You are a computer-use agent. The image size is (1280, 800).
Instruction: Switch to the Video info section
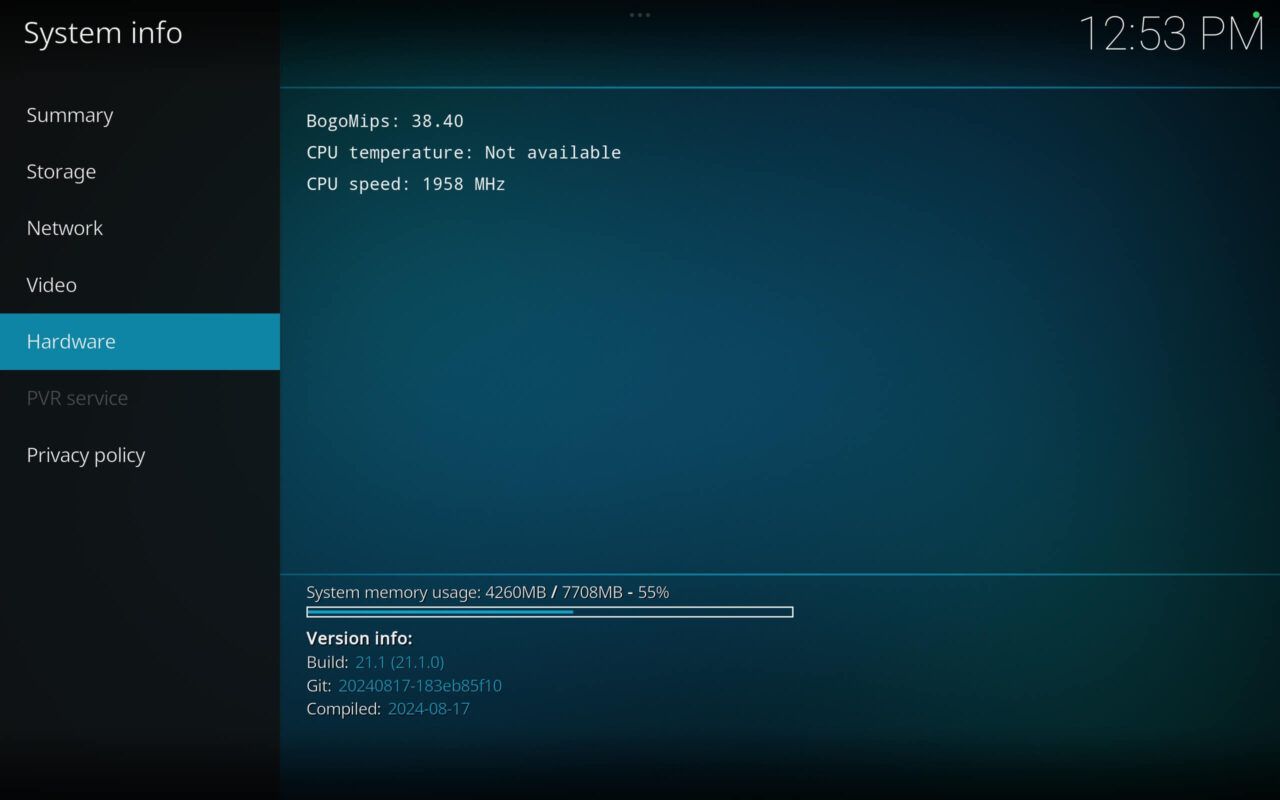point(51,284)
